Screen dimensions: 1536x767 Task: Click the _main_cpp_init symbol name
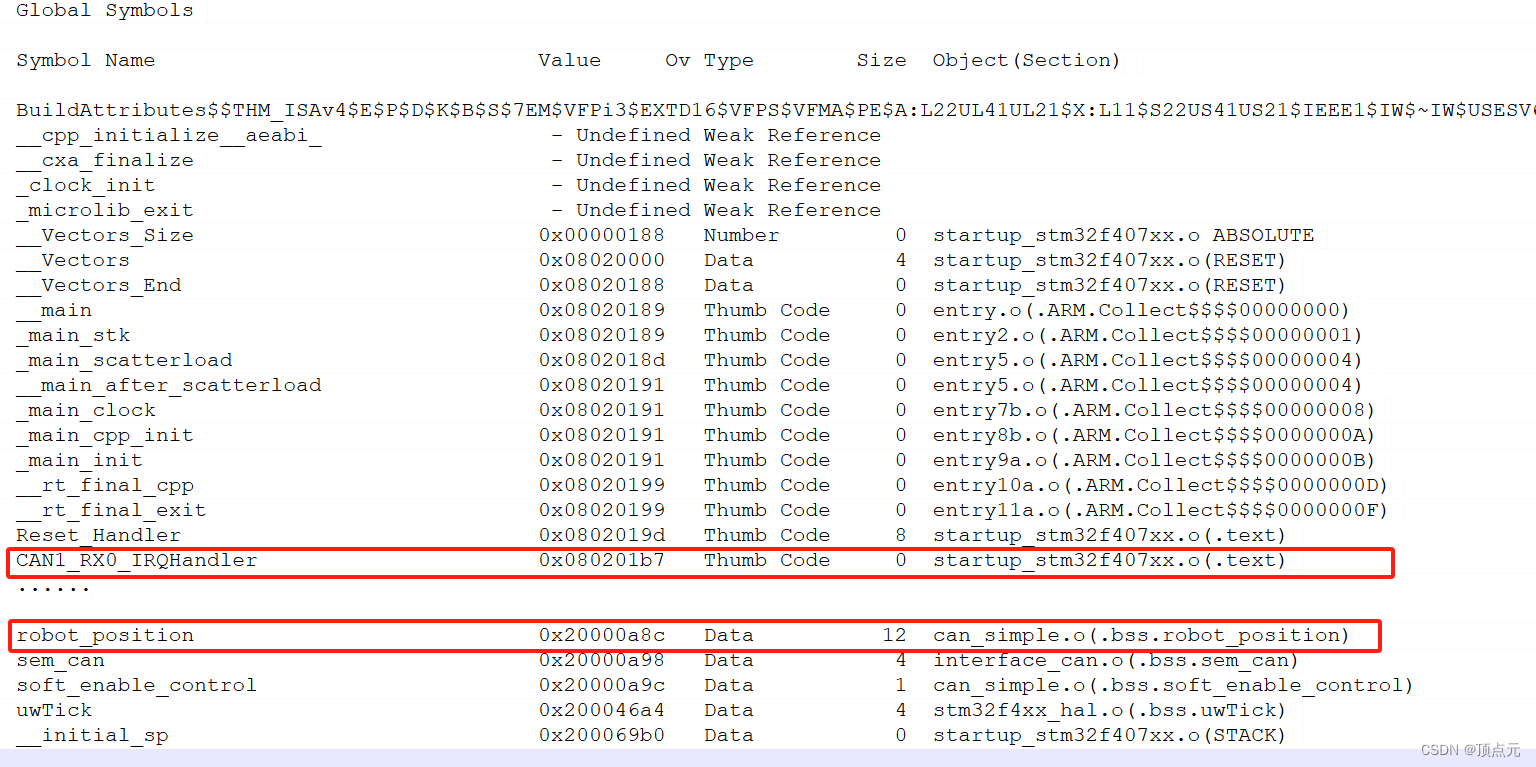(x=105, y=435)
